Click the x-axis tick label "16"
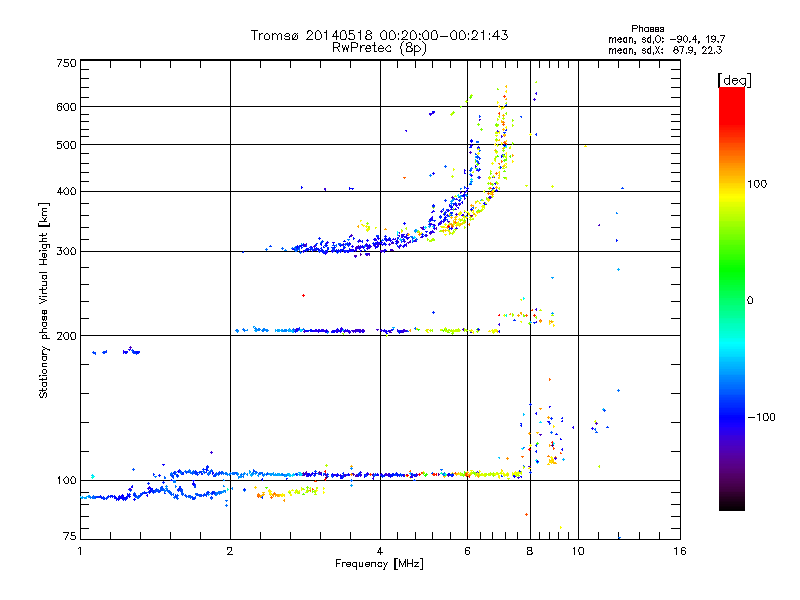Image resolution: width=800 pixels, height=600 pixels. 680,551
